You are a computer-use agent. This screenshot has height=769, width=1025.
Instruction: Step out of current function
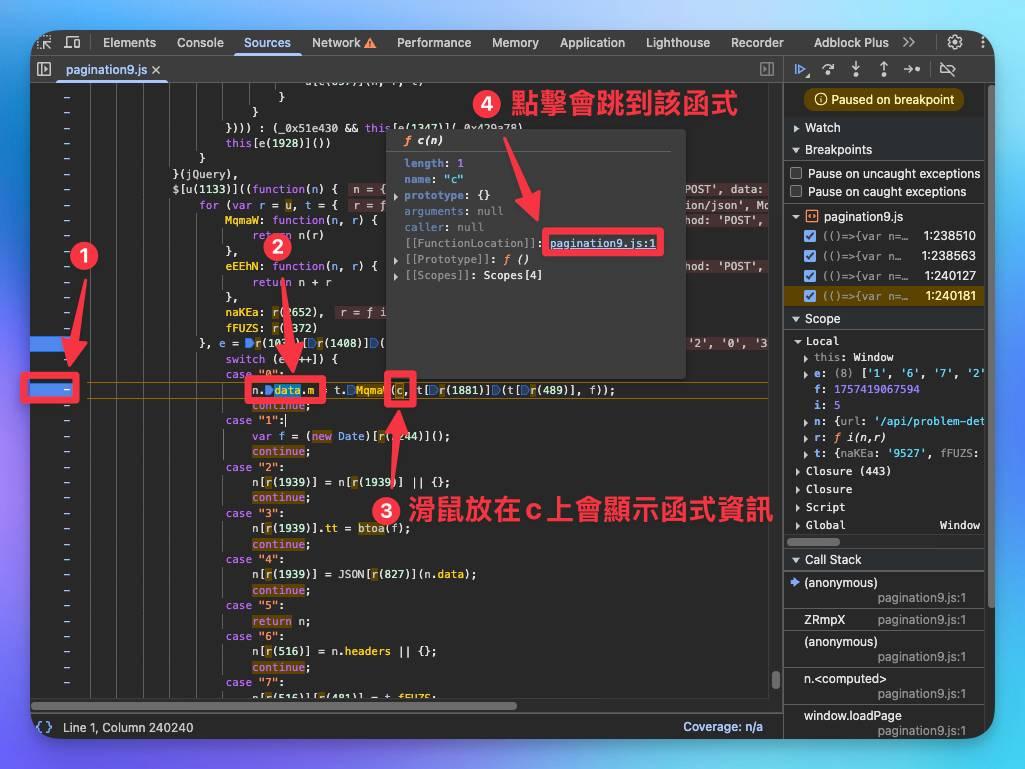coord(884,69)
